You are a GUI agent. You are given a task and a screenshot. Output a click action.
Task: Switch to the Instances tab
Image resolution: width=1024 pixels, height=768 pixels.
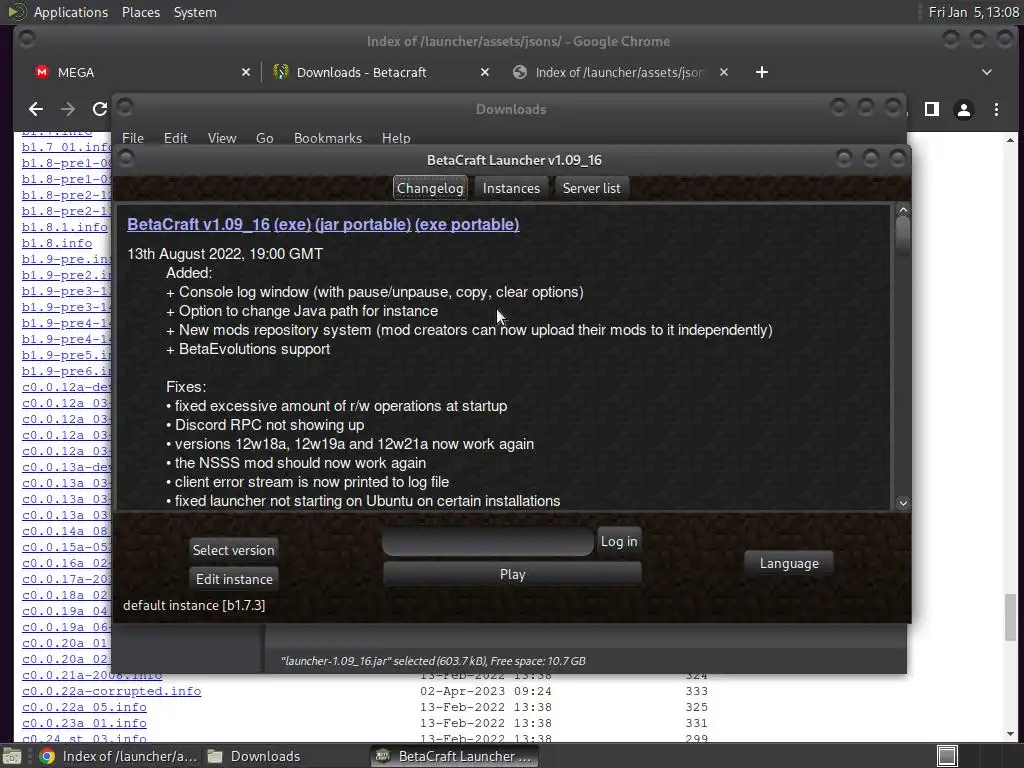coord(511,188)
